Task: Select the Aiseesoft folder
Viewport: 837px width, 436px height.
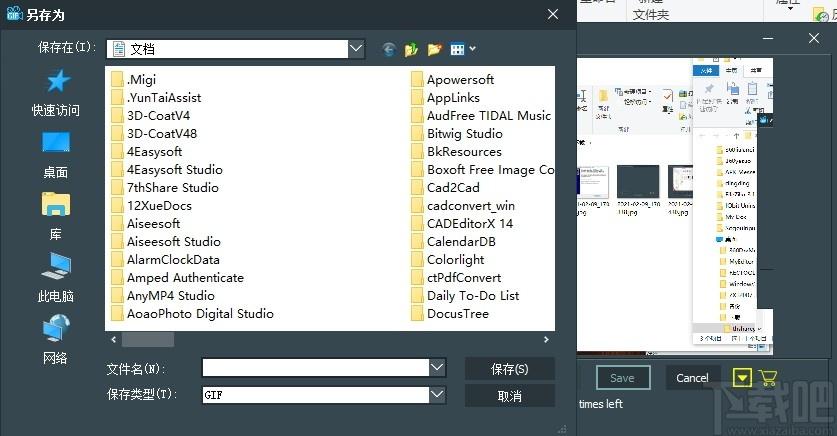Action: click(146, 224)
